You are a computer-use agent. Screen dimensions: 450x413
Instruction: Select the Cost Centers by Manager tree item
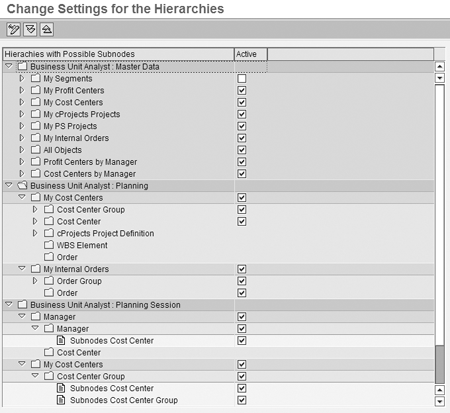tap(90, 174)
